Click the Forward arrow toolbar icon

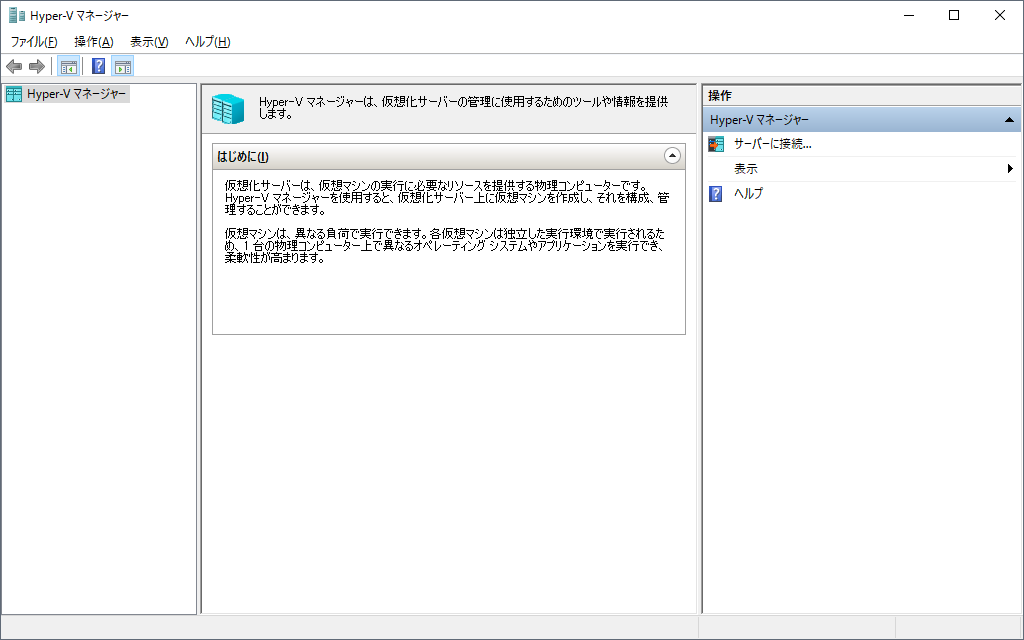[x=37, y=66]
